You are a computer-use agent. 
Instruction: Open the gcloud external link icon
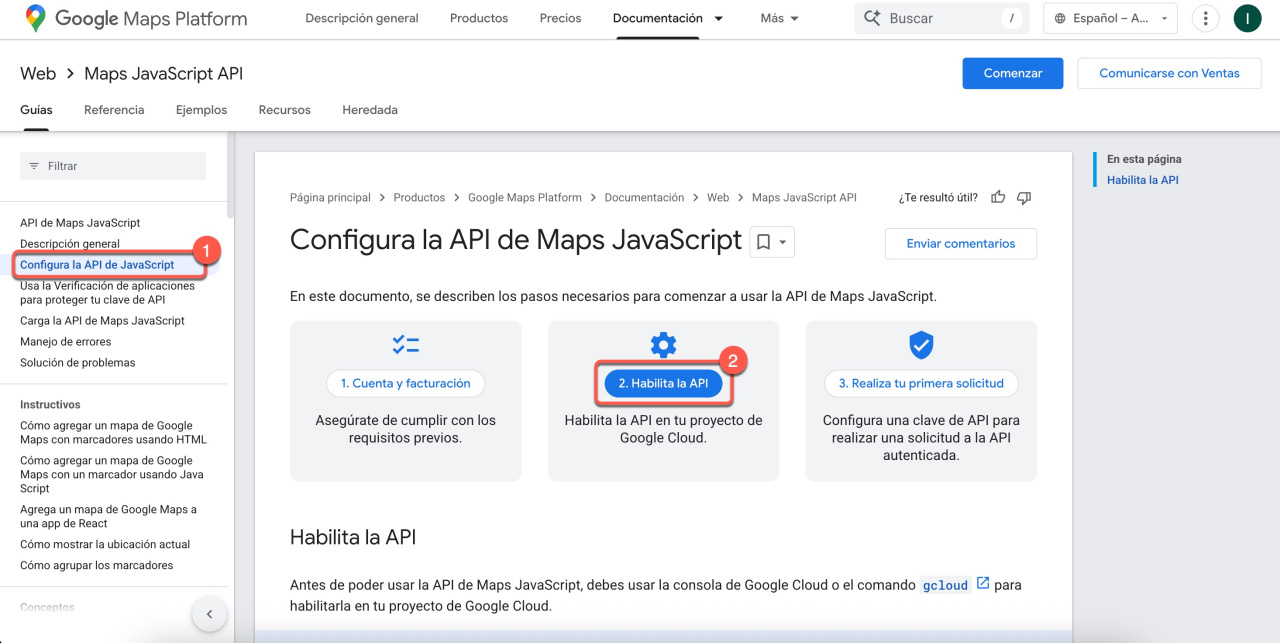pos(983,584)
